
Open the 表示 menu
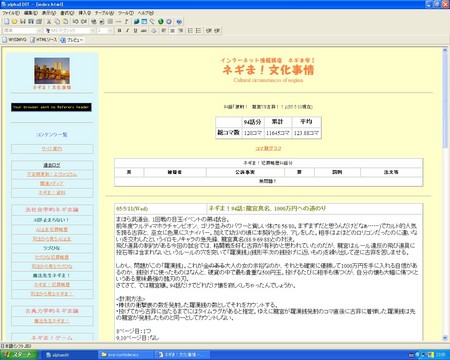(49, 13)
